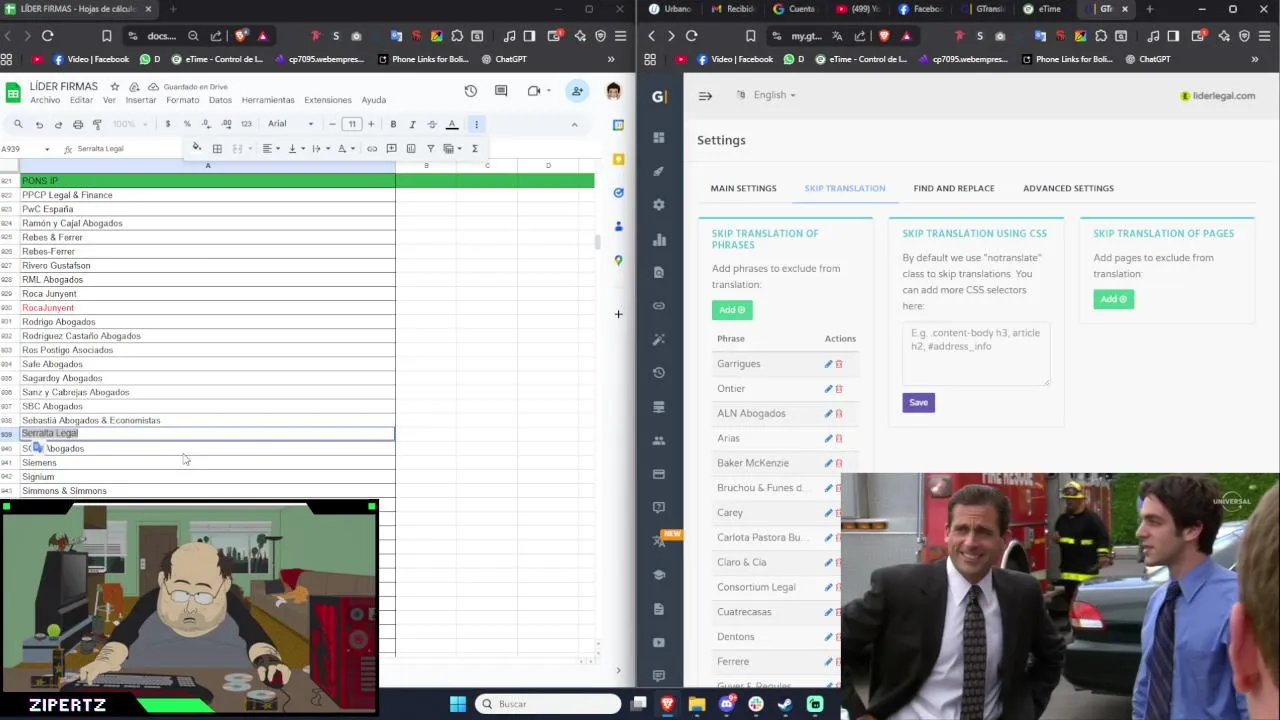Toggle italic formatting in Sheets
This screenshot has height=720, width=1280.
click(412, 124)
